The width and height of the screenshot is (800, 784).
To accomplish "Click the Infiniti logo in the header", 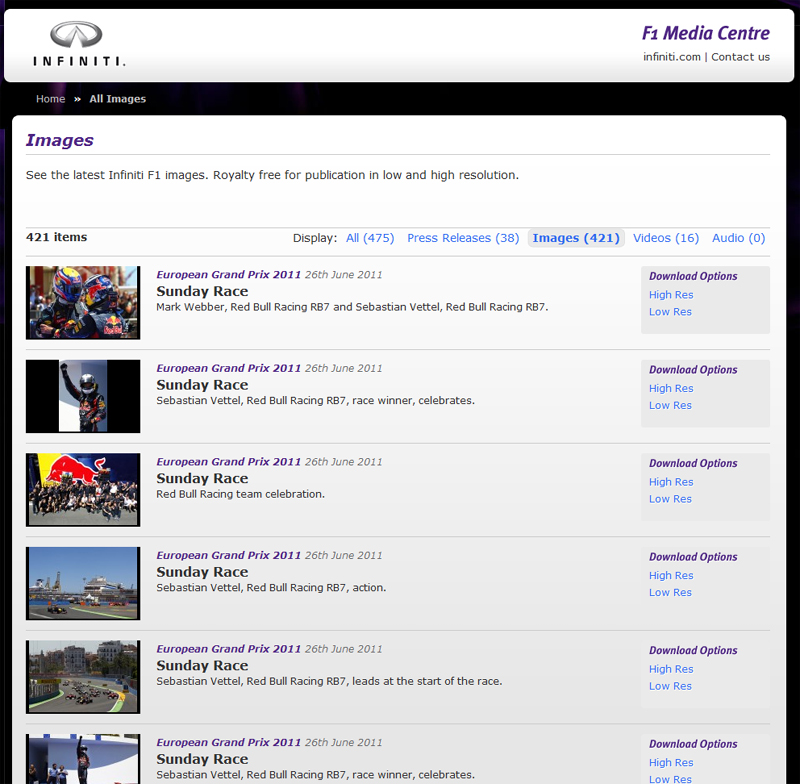I will (78, 44).
